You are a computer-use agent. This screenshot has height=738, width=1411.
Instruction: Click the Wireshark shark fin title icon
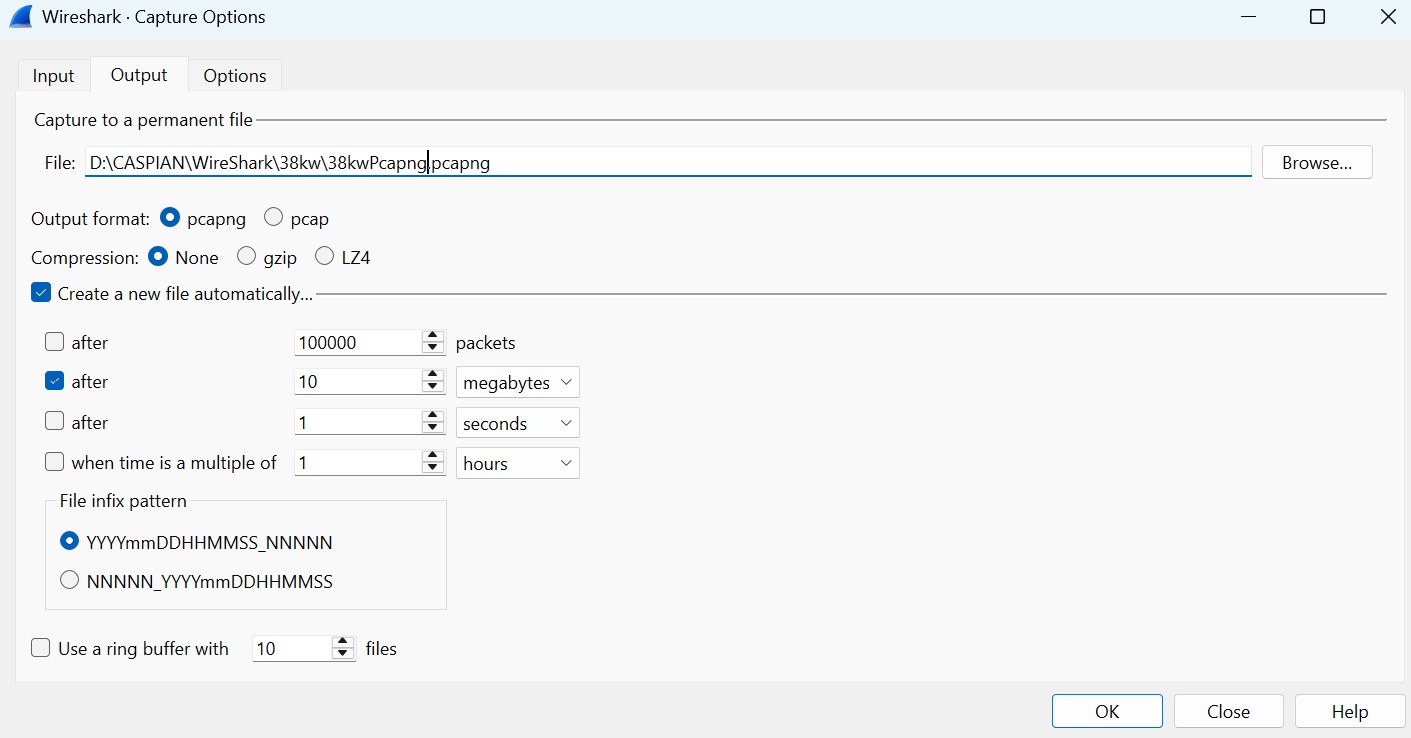(x=20, y=17)
